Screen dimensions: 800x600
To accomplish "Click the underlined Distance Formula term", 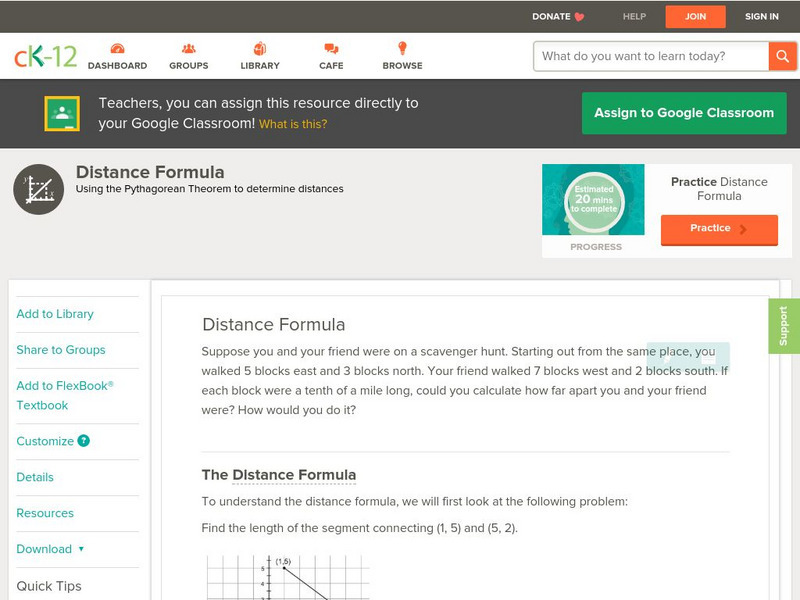I will 294,475.
